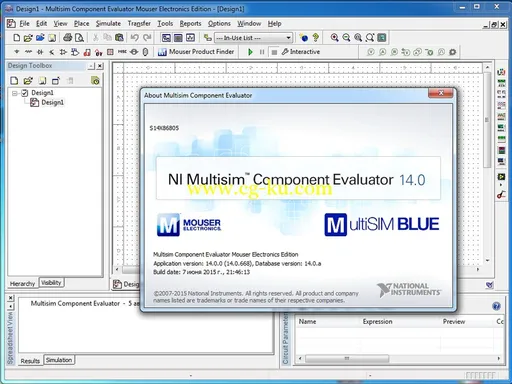Click New design icon in Design Toolbox
512x384 pixels.
pyautogui.click(x=14, y=80)
